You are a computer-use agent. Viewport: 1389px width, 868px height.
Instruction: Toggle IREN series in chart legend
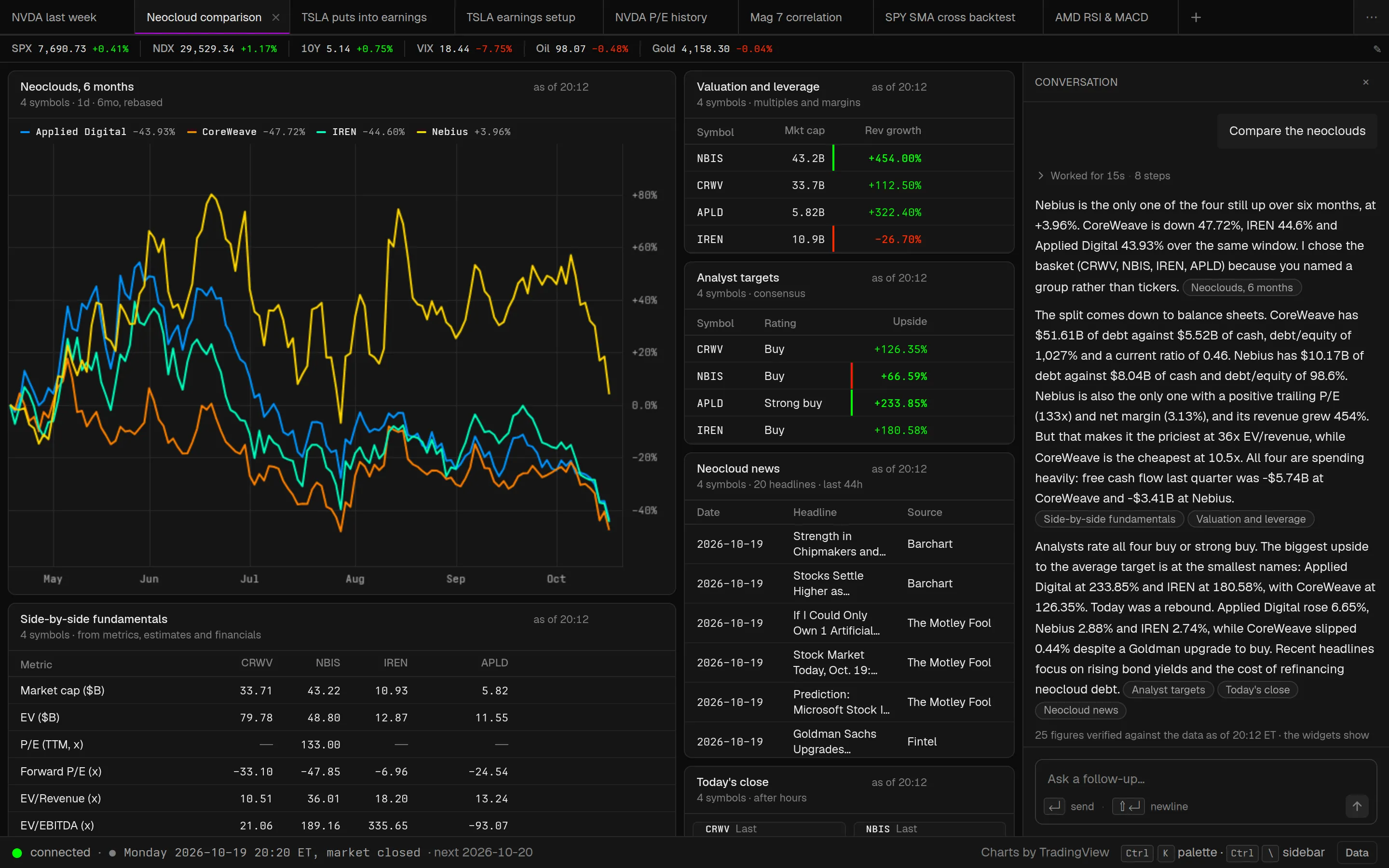[360, 132]
